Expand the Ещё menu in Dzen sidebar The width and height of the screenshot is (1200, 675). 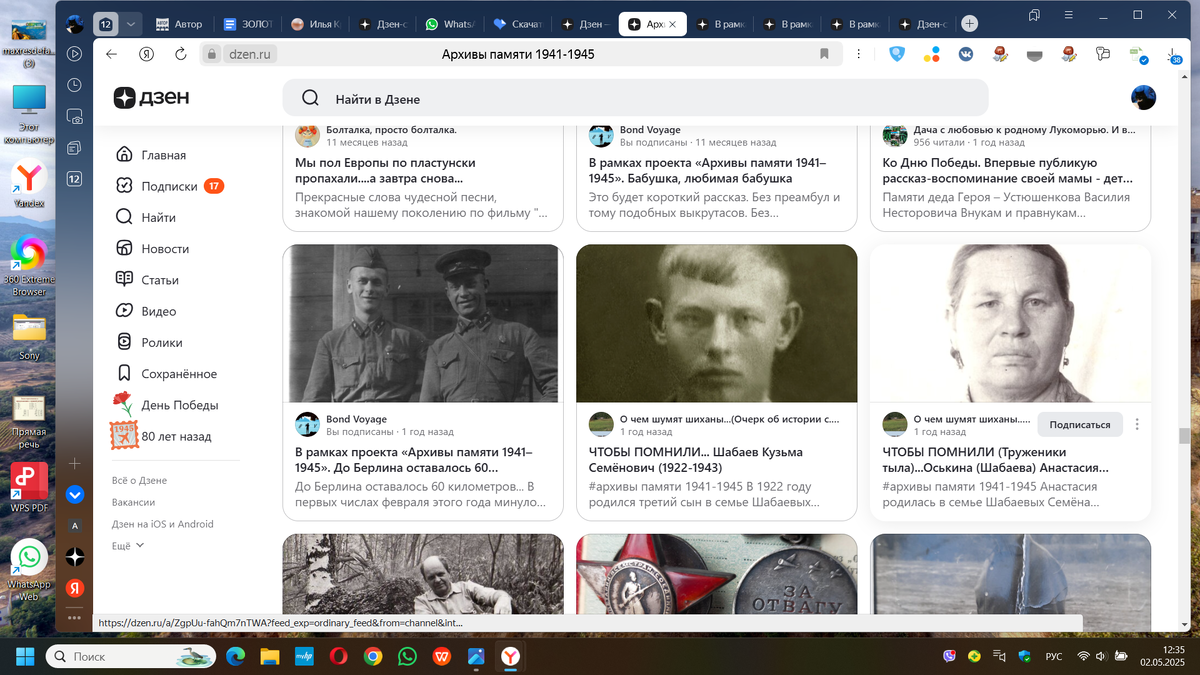128,546
